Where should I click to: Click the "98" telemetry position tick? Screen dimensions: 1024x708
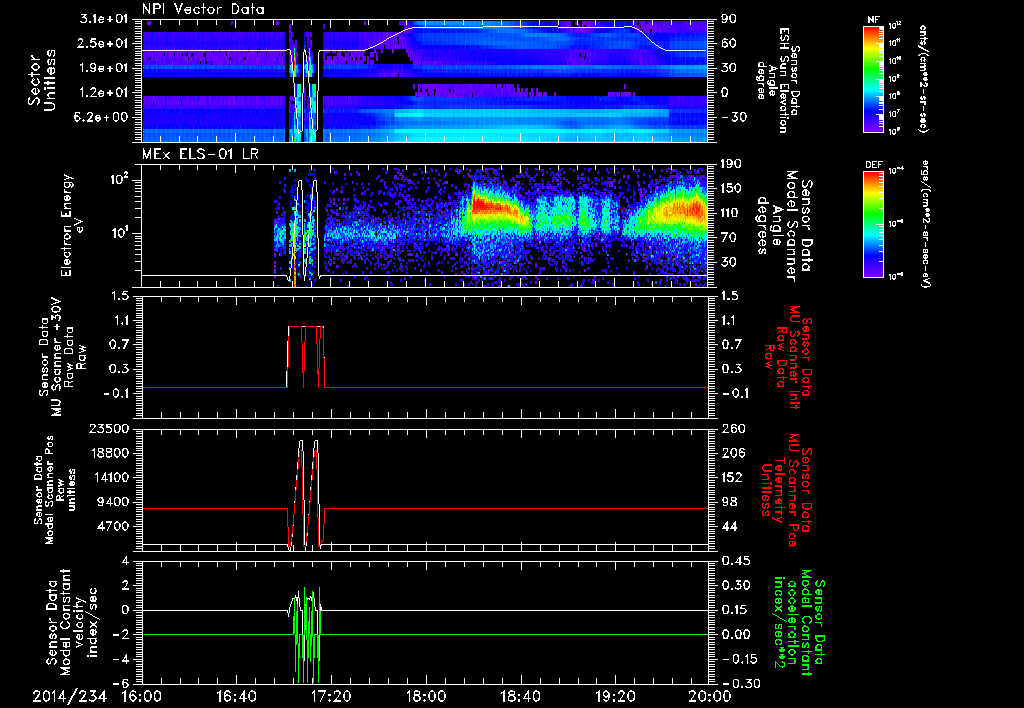coord(729,502)
